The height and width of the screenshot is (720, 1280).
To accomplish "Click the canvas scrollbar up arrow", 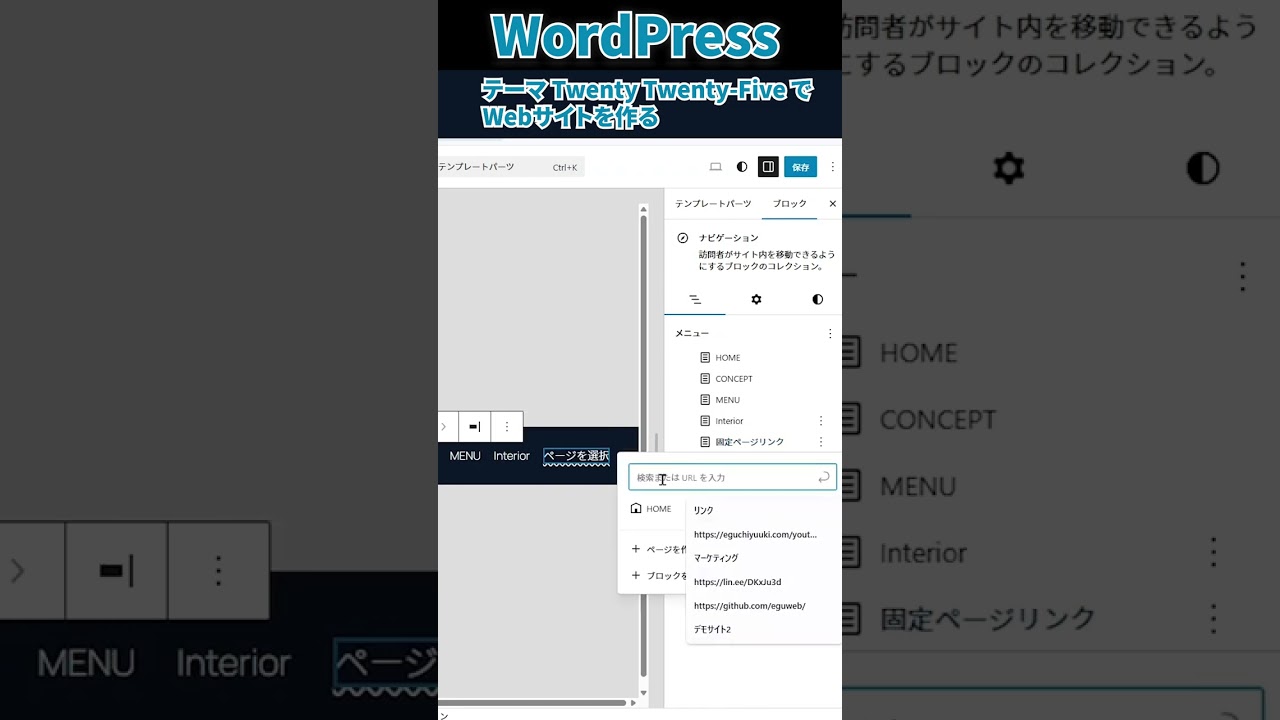I will [x=644, y=210].
